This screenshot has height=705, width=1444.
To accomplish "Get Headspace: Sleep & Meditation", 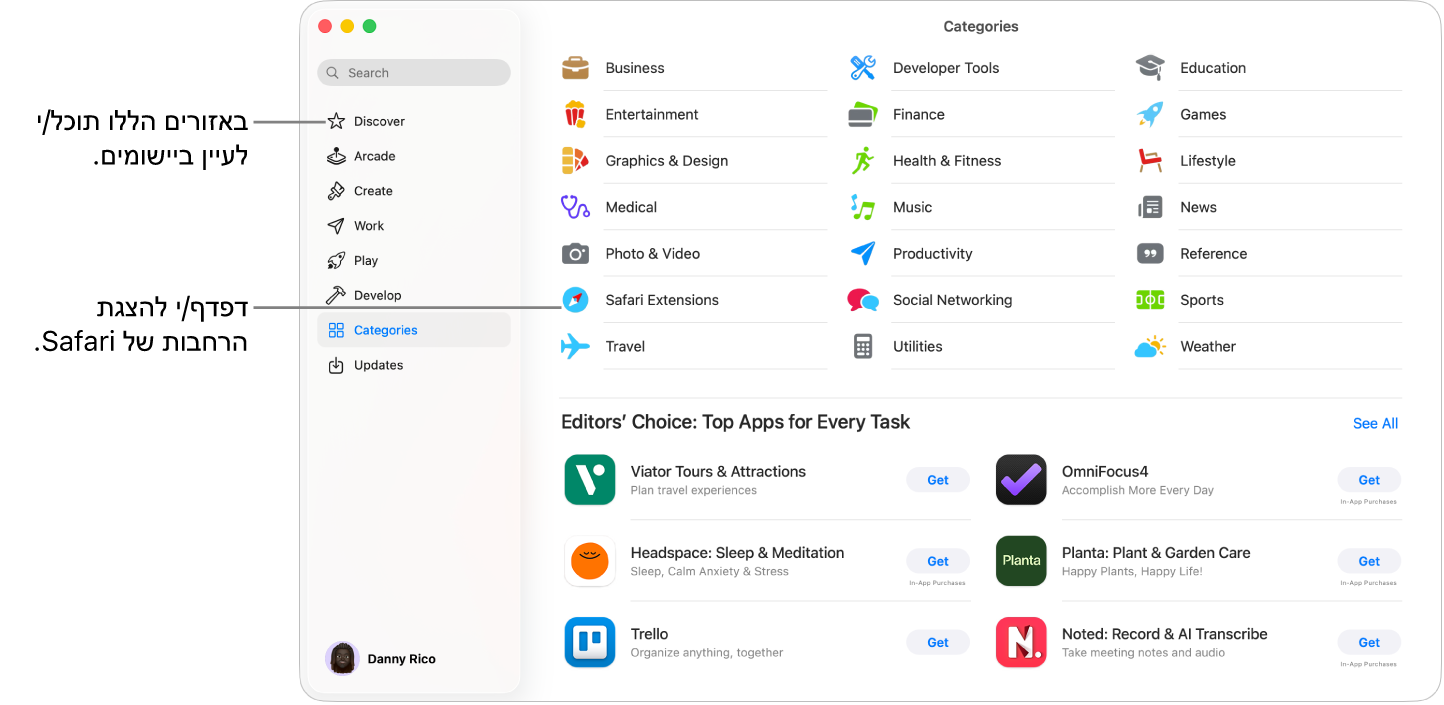I will click(938, 561).
